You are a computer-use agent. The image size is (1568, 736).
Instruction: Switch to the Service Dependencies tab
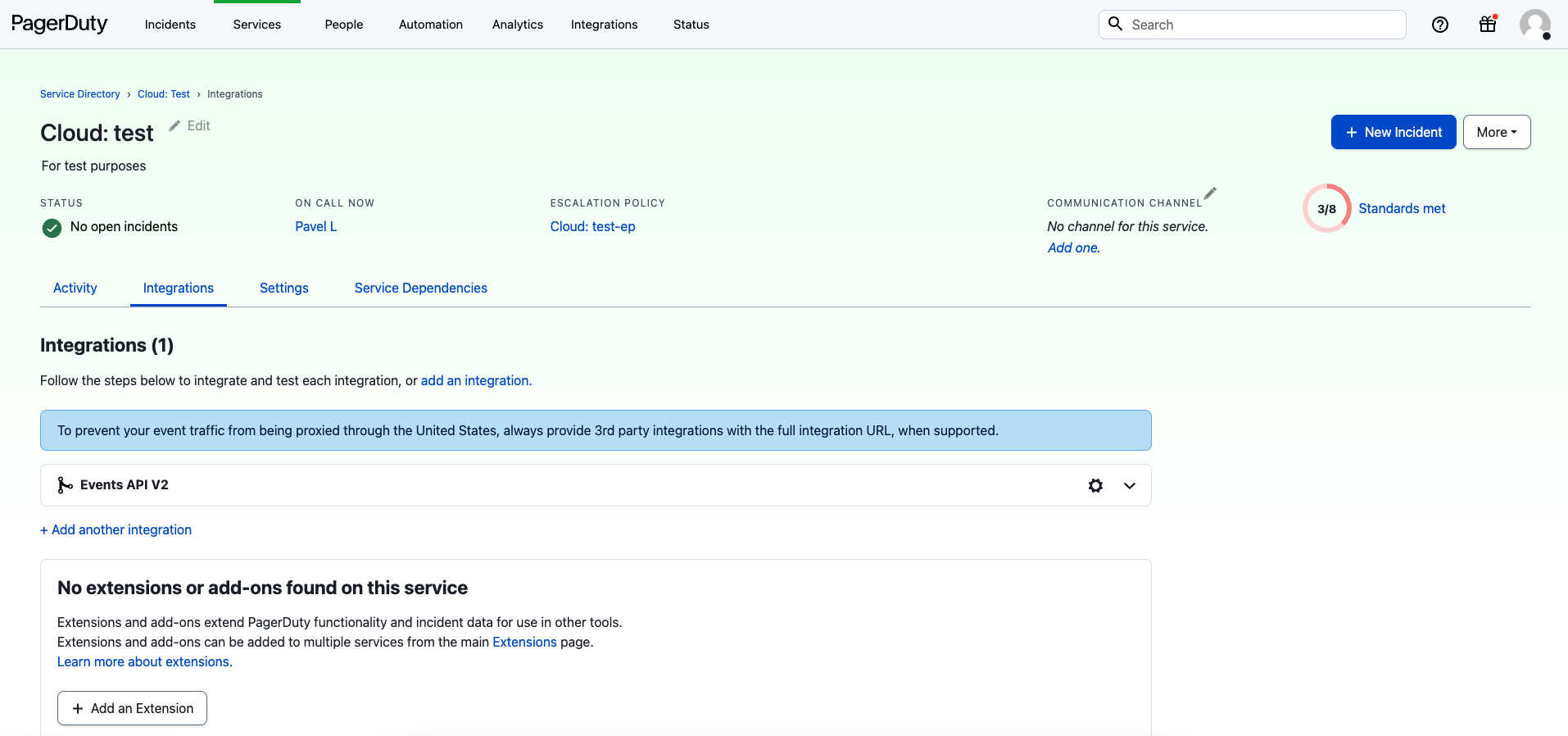coord(421,288)
